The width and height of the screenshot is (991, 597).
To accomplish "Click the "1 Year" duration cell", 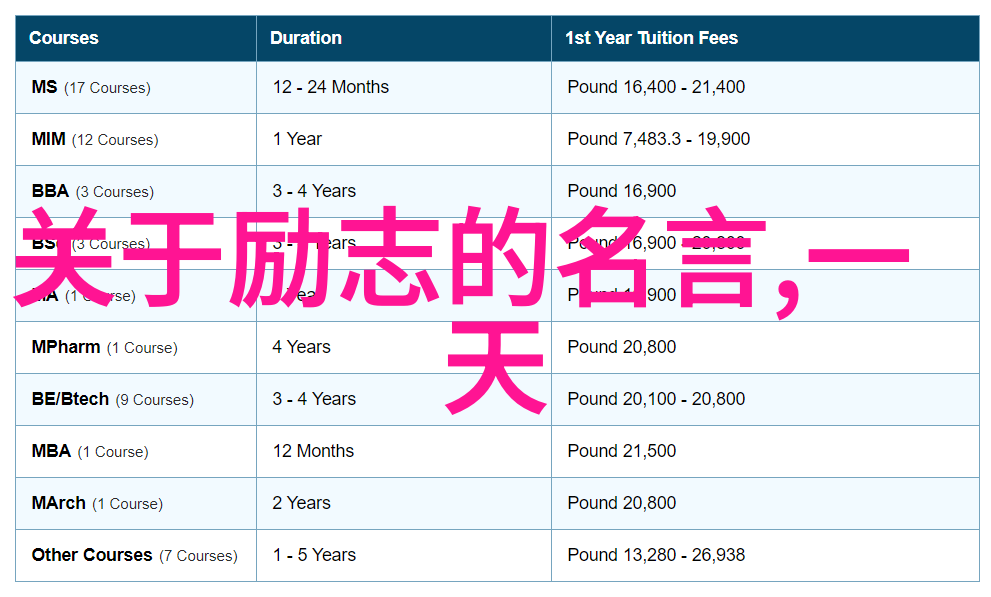I will pyautogui.click(x=404, y=140).
